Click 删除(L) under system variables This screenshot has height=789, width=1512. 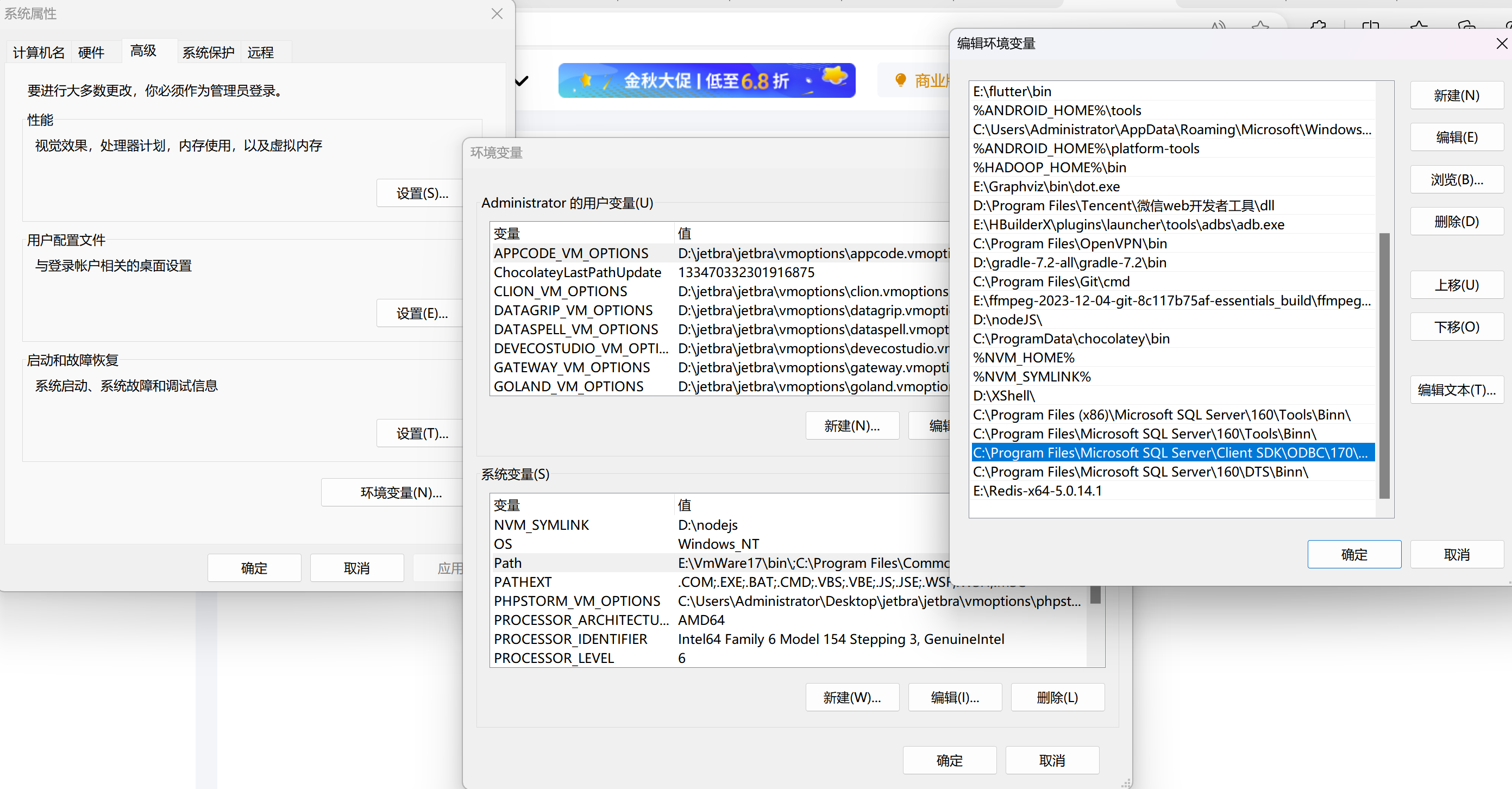click(x=1057, y=697)
